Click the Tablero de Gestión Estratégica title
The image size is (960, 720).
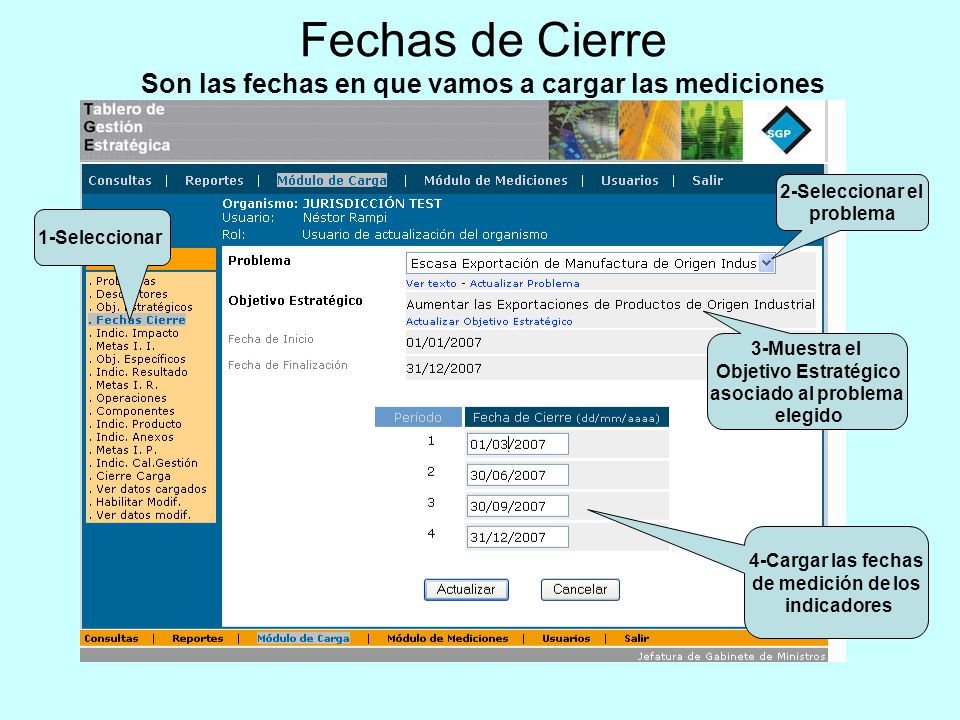coord(127,127)
